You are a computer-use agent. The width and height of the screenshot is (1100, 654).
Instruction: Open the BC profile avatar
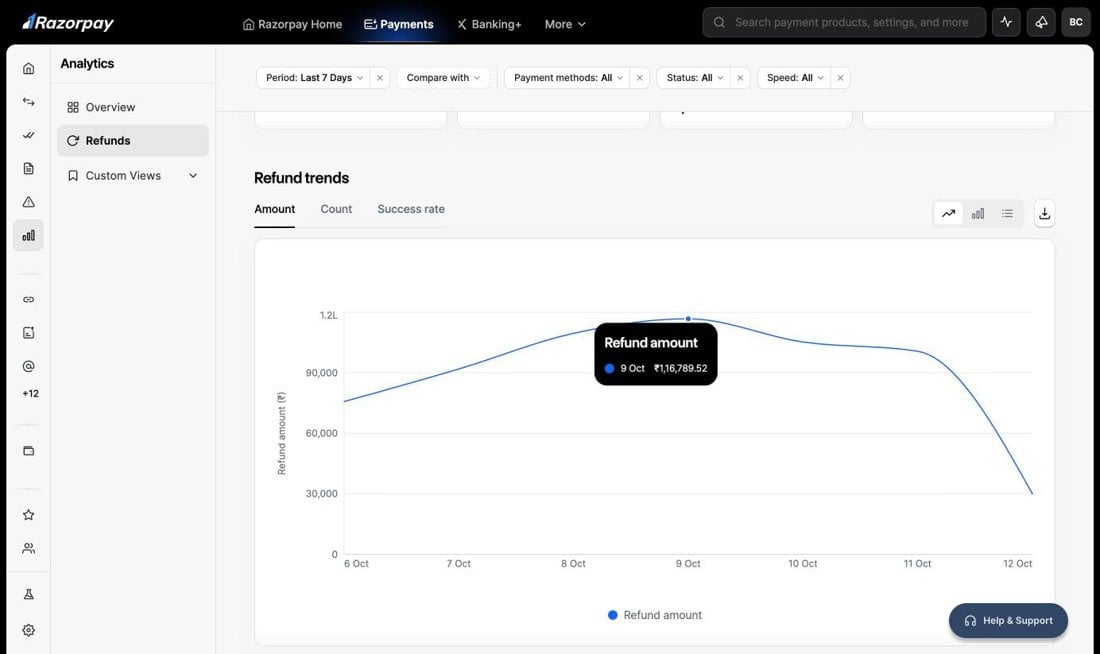click(x=1075, y=22)
